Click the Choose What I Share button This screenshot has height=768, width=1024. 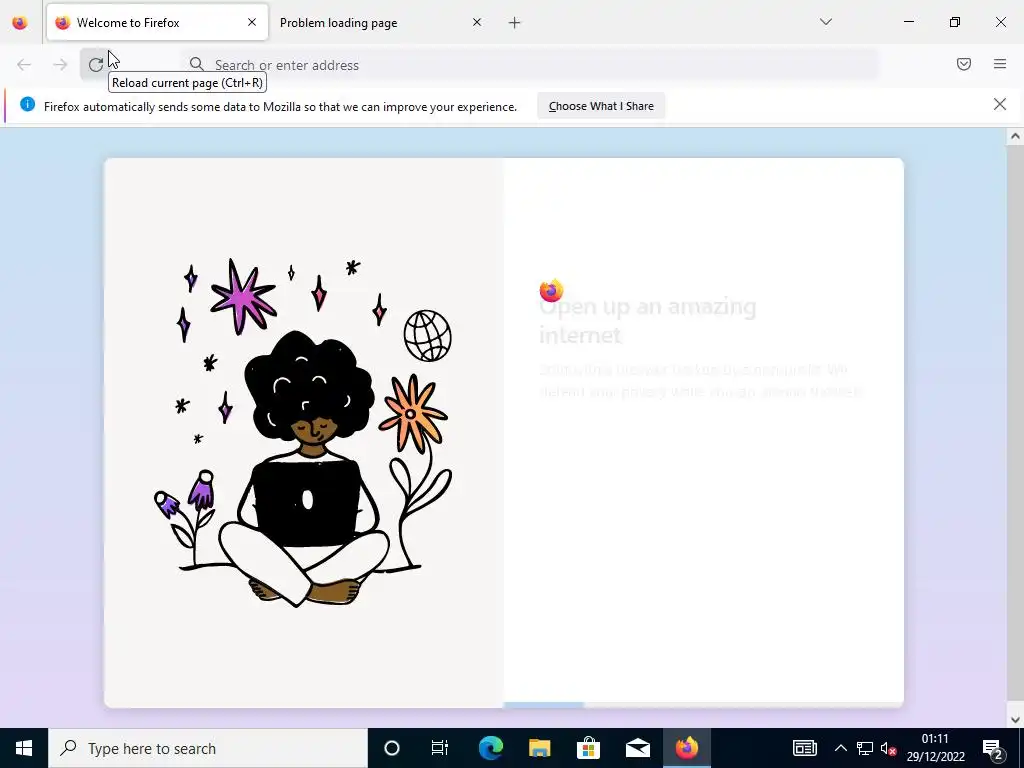601,106
